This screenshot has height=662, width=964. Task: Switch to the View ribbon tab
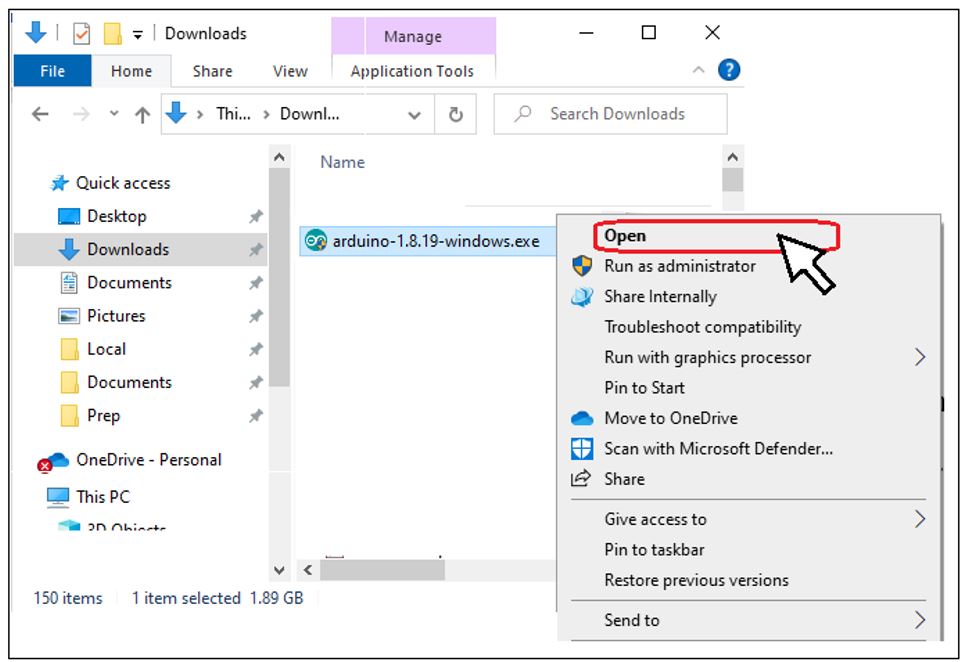click(x=290, y=71)
